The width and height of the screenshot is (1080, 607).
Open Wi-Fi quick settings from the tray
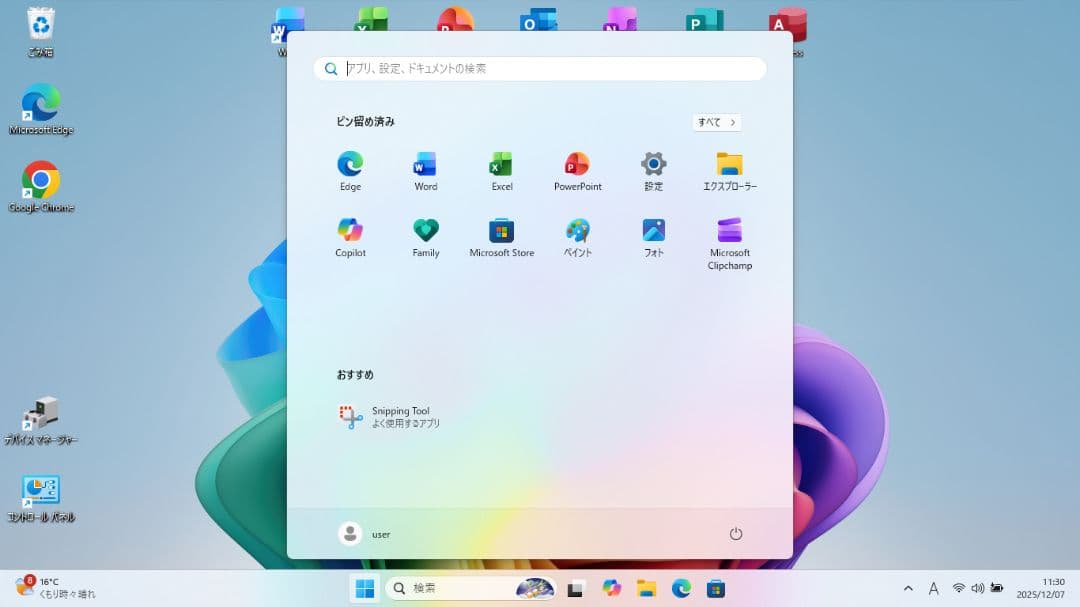point(957,588)
